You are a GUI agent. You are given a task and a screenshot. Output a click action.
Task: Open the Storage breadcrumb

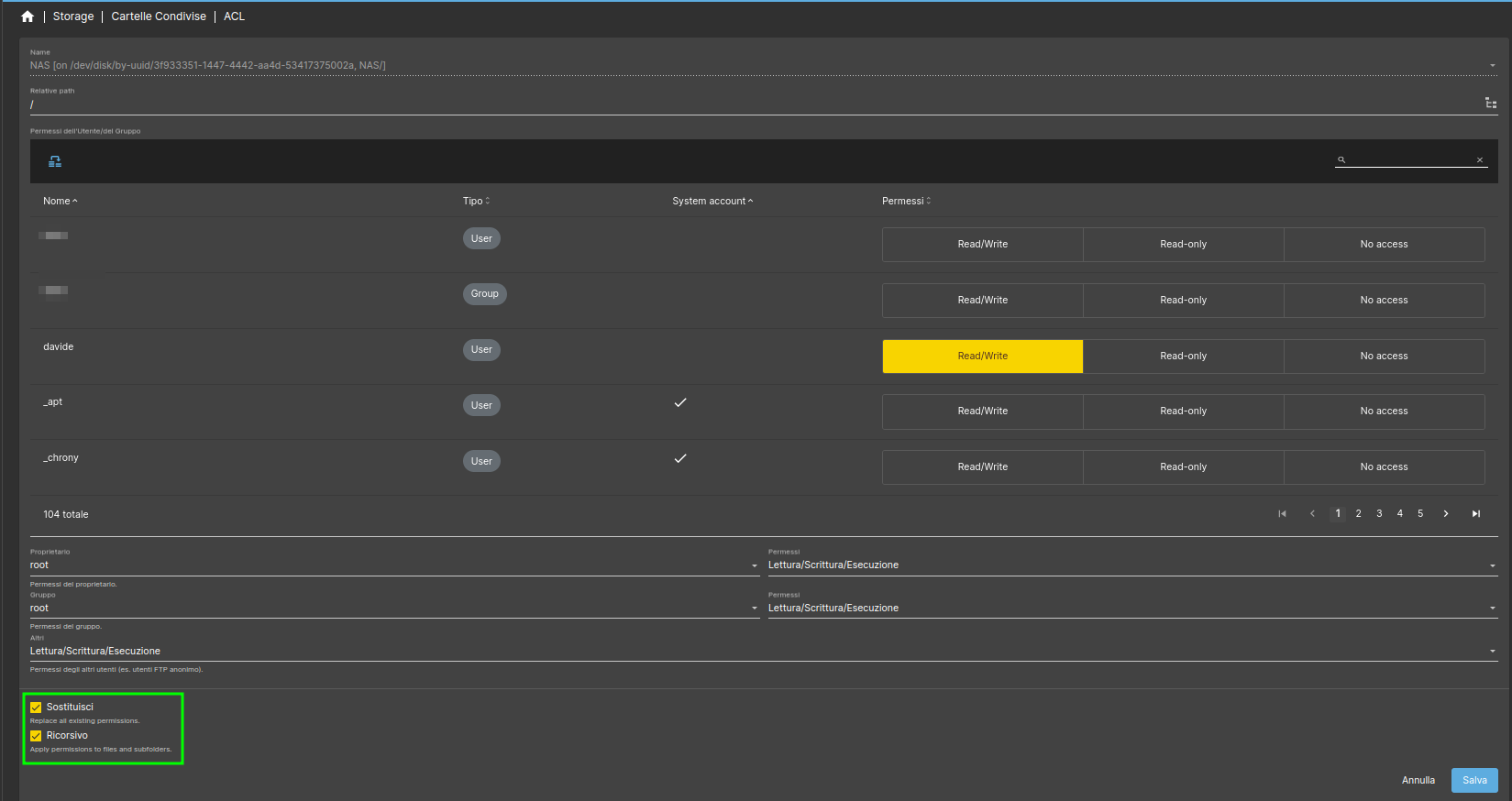[73, 16]
